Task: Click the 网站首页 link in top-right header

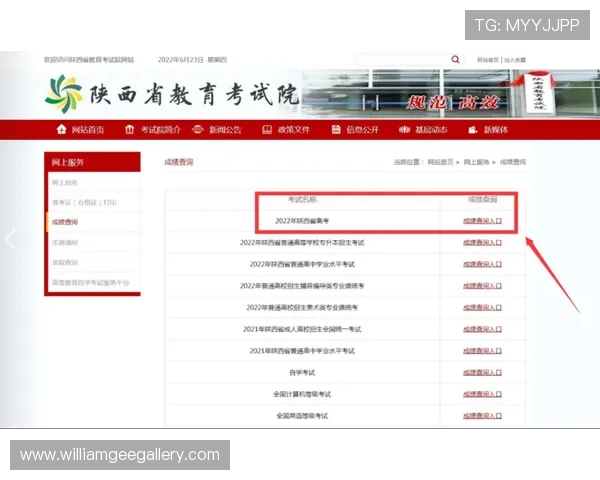Action: [x=488, y=60]
